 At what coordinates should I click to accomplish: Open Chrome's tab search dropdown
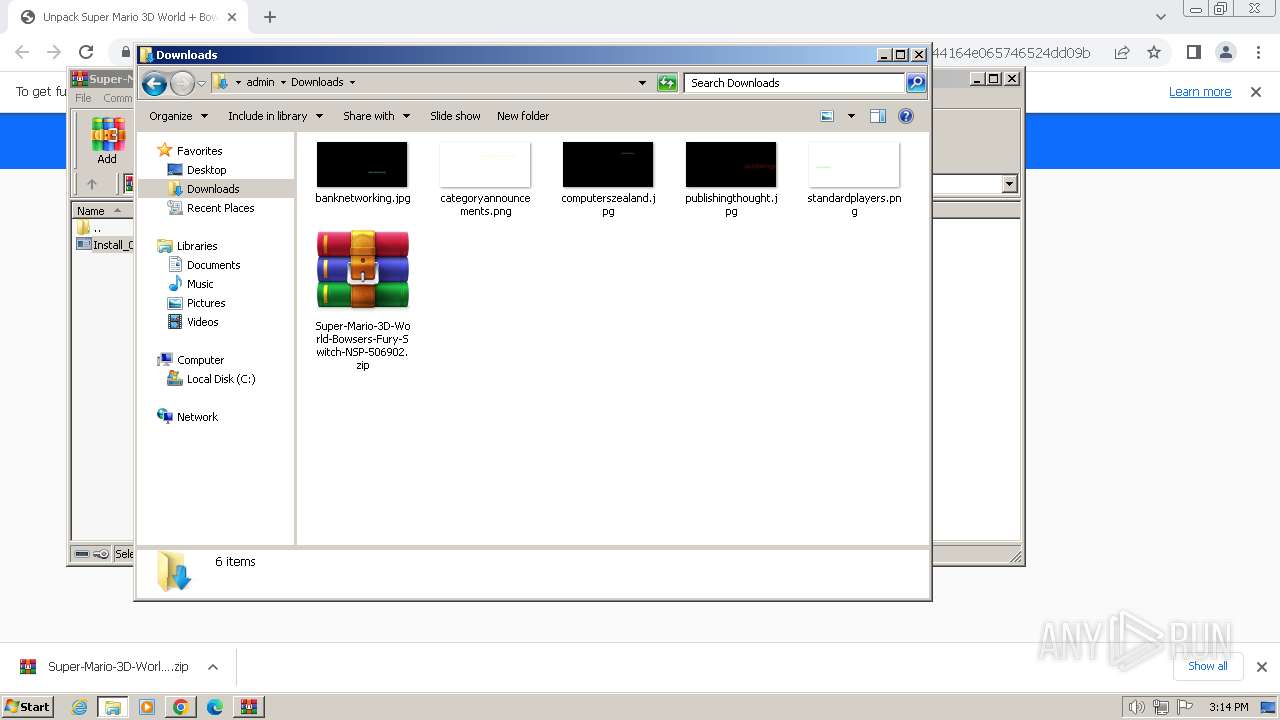coord(1160,17)
